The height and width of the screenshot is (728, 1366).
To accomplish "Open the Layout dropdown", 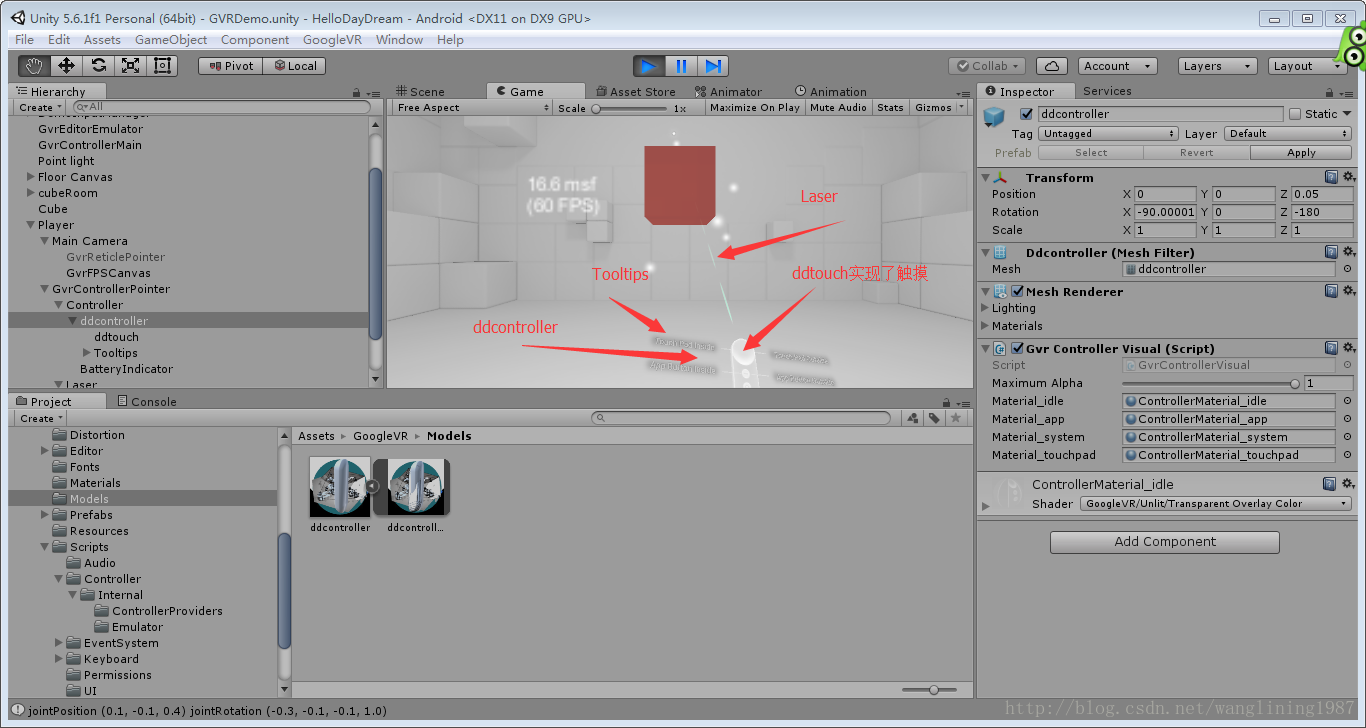I will tap(1308, 66).
